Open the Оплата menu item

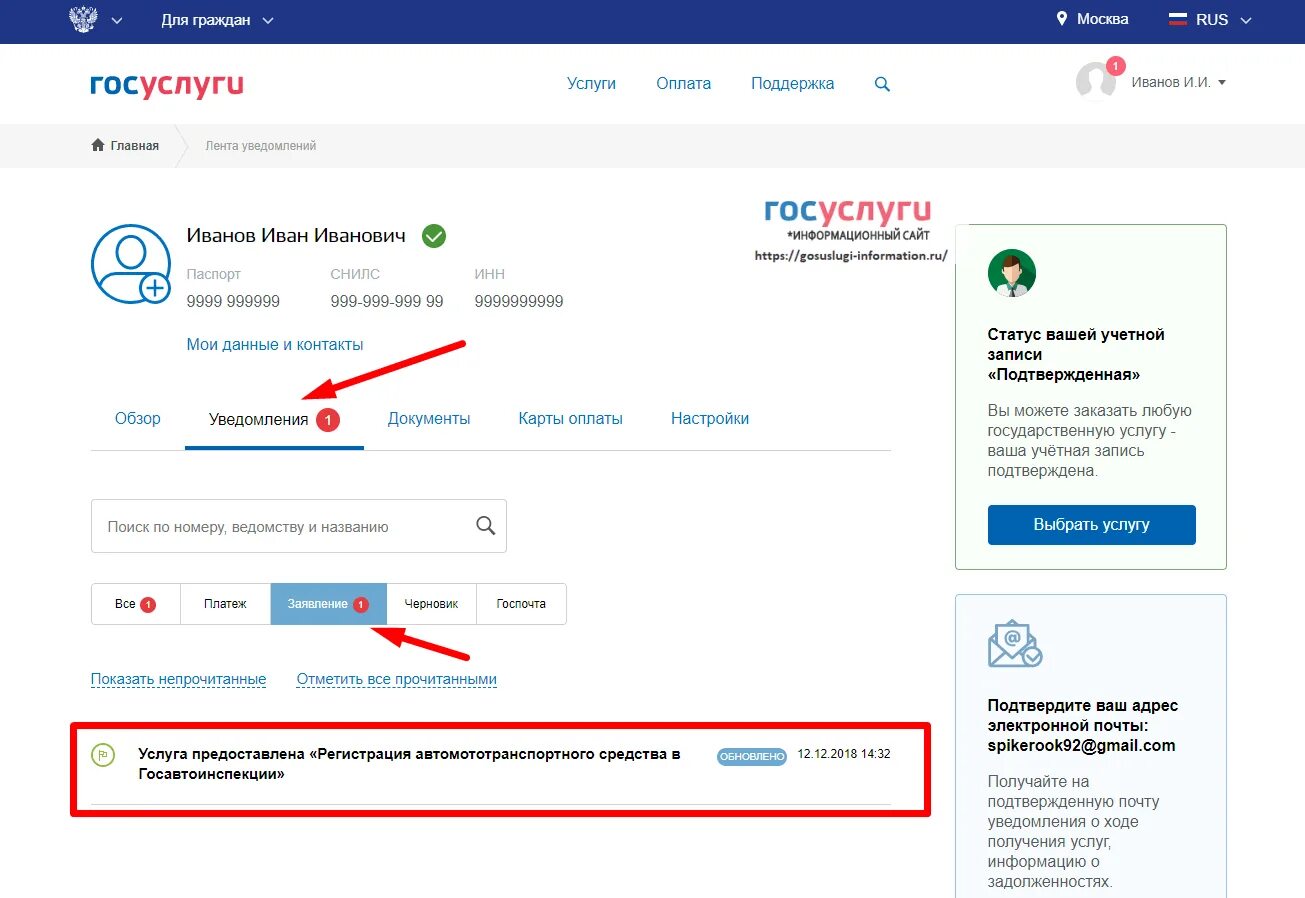(684, 84)
